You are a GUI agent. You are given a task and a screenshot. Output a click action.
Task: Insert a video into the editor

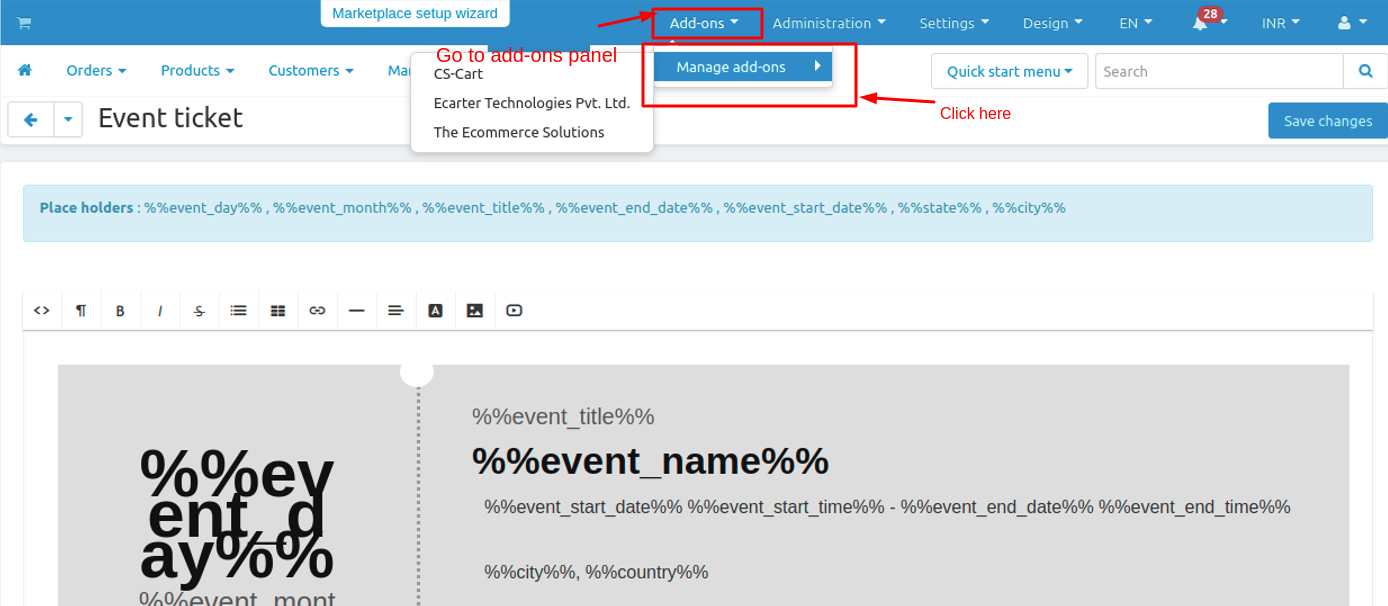[514, 311]
